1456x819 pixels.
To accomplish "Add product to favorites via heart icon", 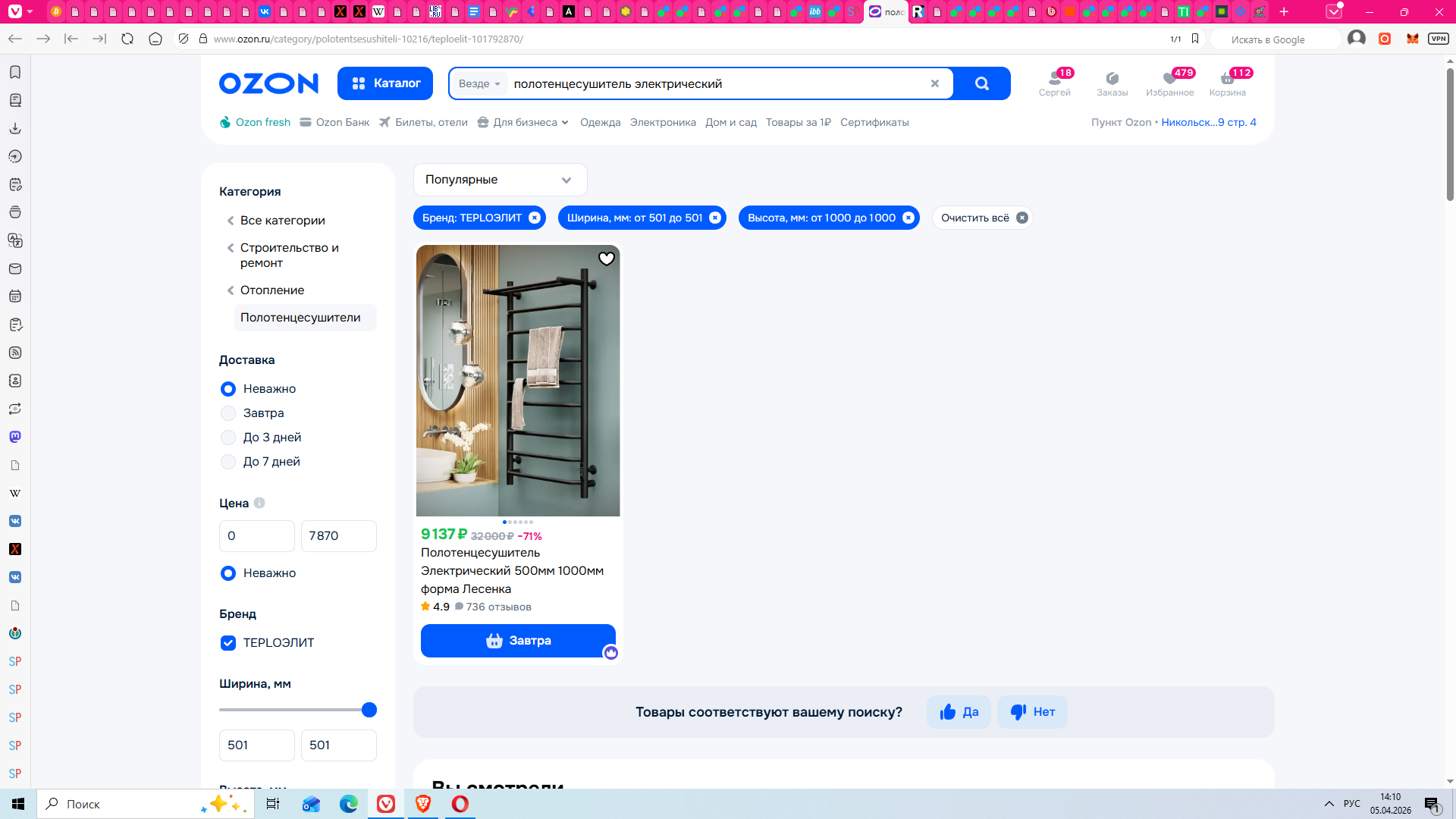I will click(606, 259).
